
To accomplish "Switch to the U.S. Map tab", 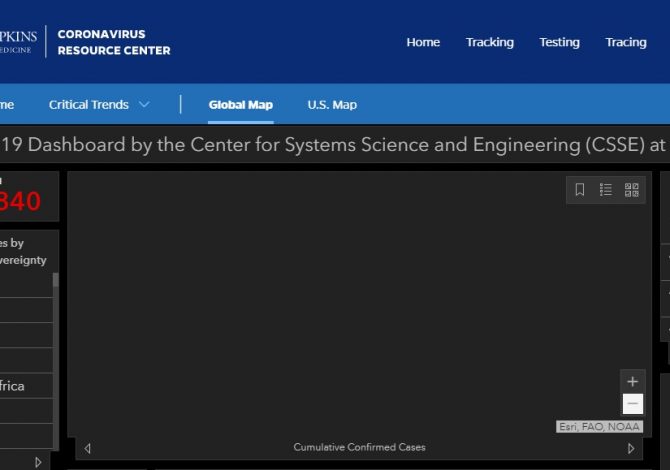I will point(332,105).
